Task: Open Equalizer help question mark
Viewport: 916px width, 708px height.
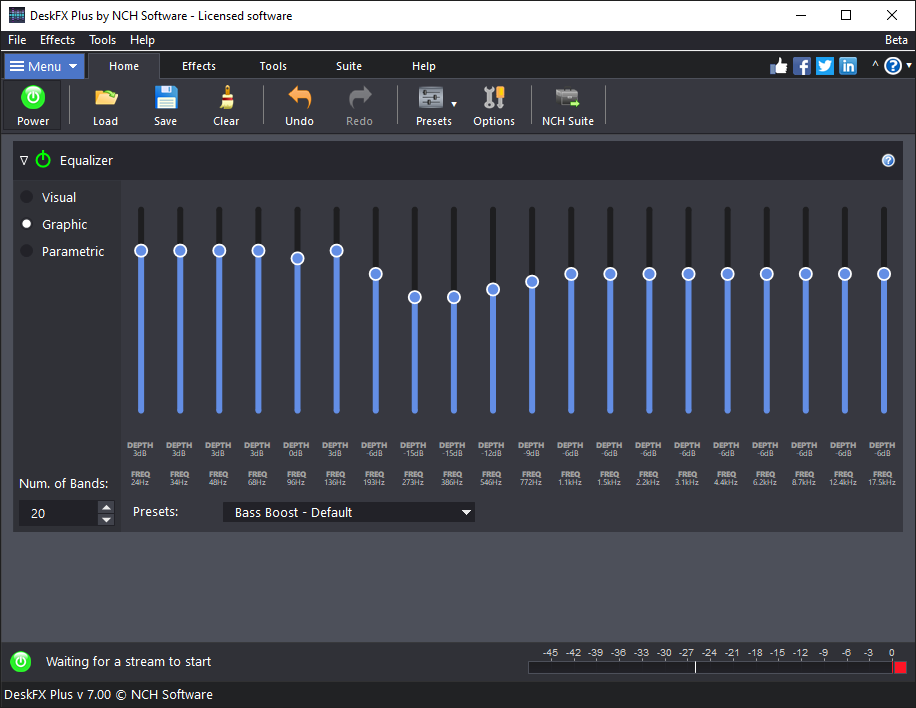Action: pos(888,161)
